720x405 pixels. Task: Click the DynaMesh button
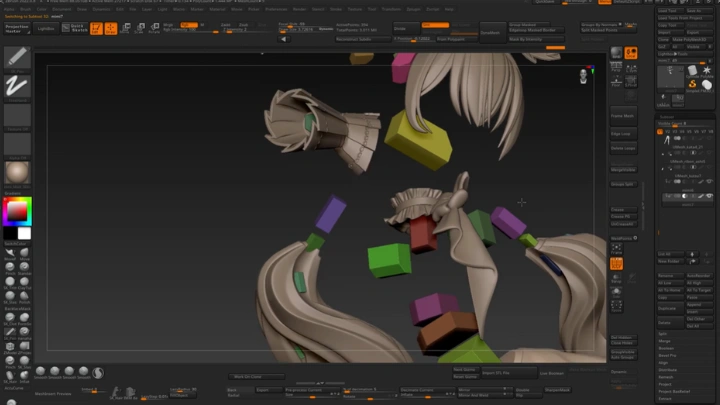491,33
